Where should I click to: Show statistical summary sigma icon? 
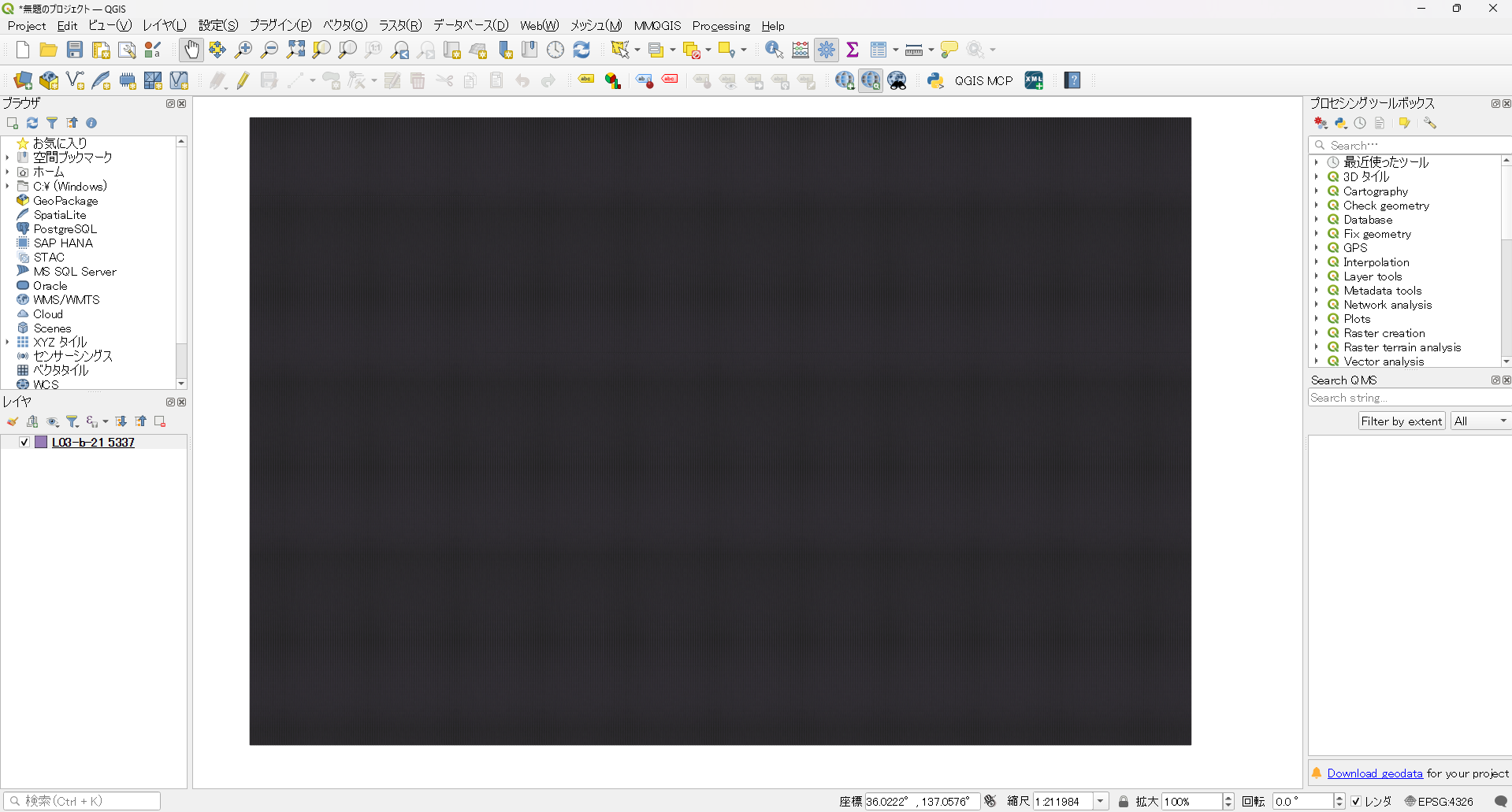(853, 50)
